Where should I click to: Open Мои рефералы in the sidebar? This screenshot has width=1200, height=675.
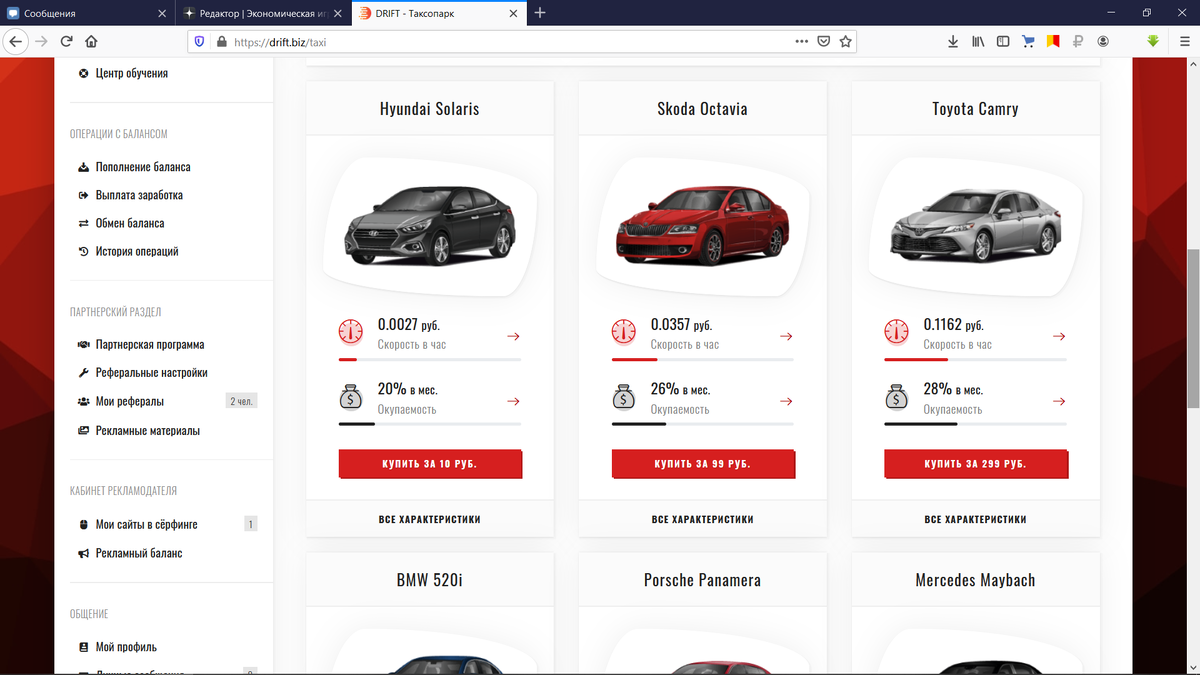coord(121,401)
